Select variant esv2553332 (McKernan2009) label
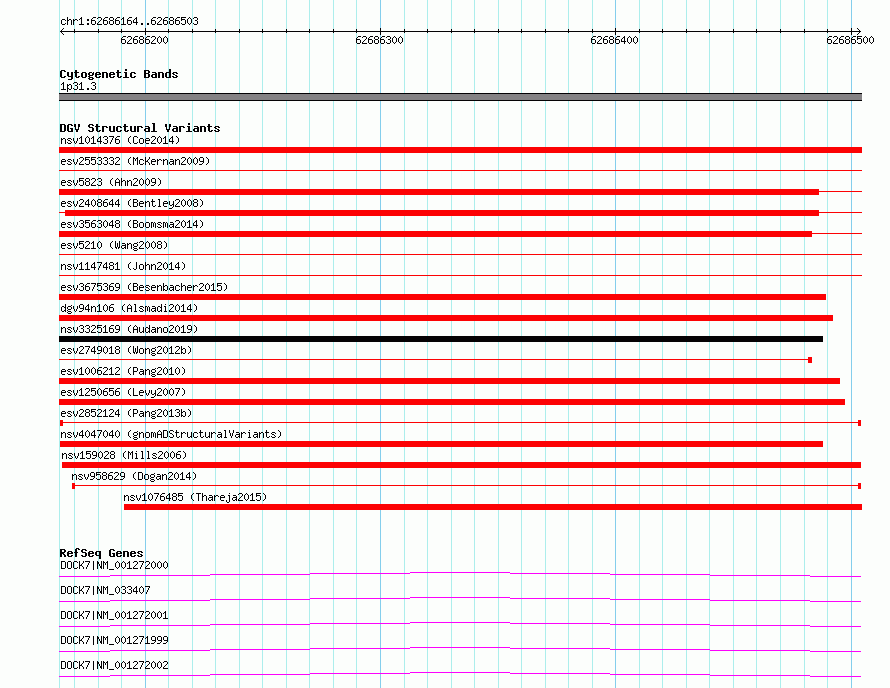890x688 pixels. [135, 161]
